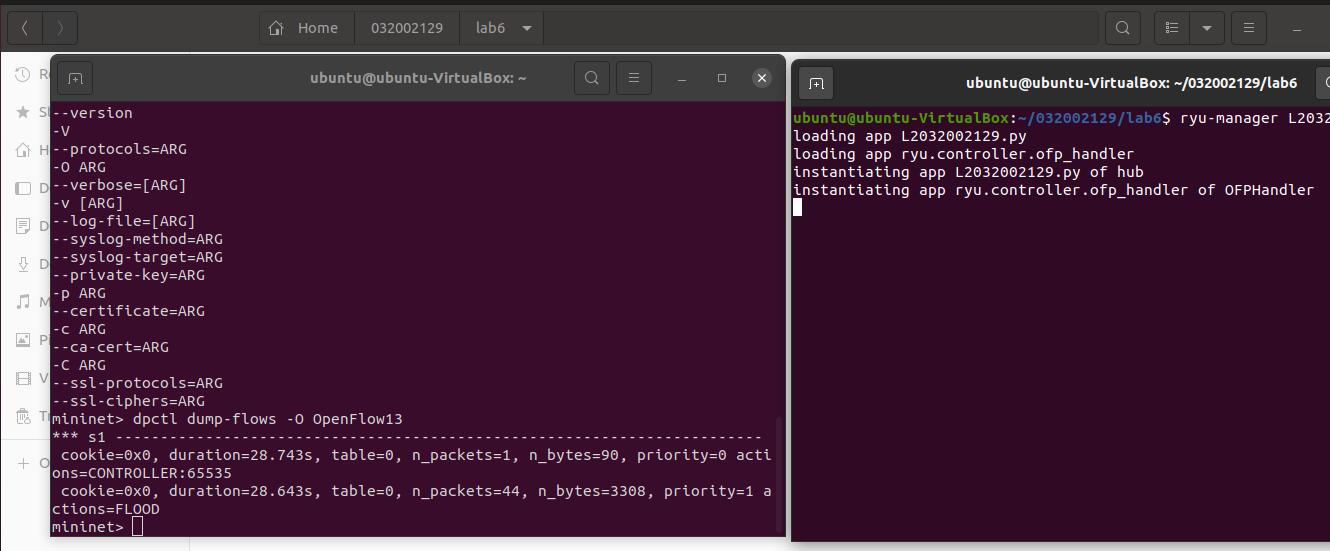Go forward in the file manager
1330x551 pixels.
[x=60, y=28]
